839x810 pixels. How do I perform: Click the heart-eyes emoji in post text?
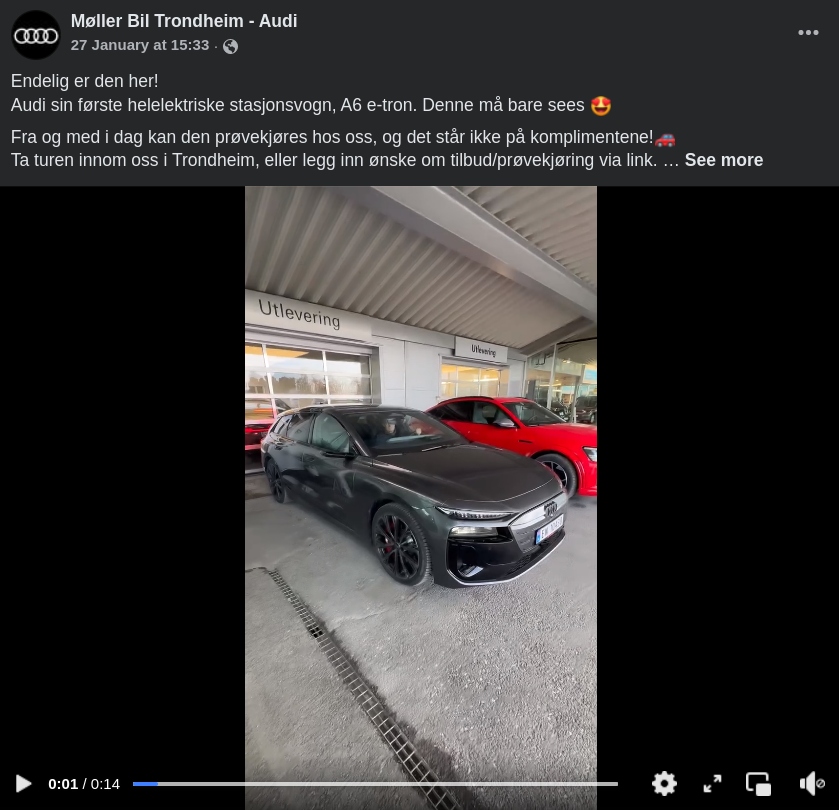click(x=601, y=105)
